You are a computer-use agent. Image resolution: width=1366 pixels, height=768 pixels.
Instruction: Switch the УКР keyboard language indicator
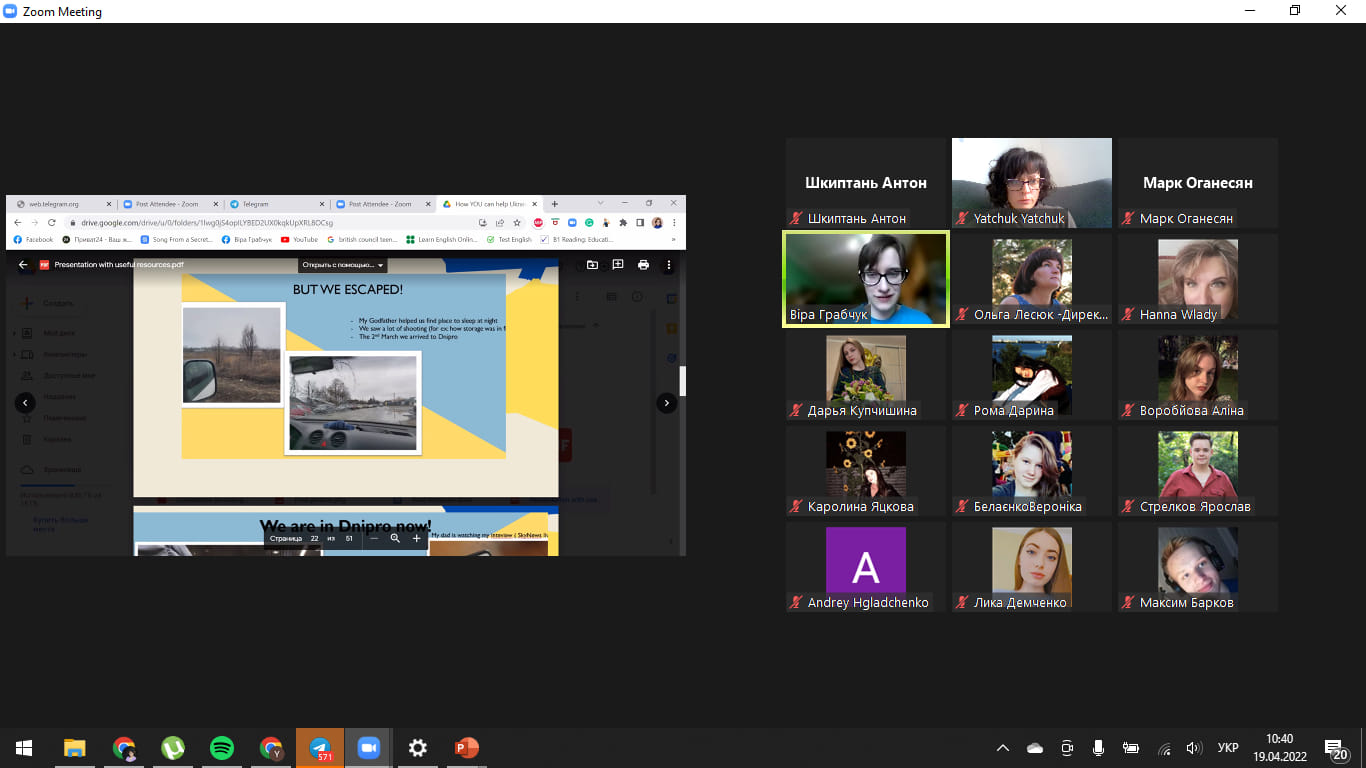pos(1228,748)
